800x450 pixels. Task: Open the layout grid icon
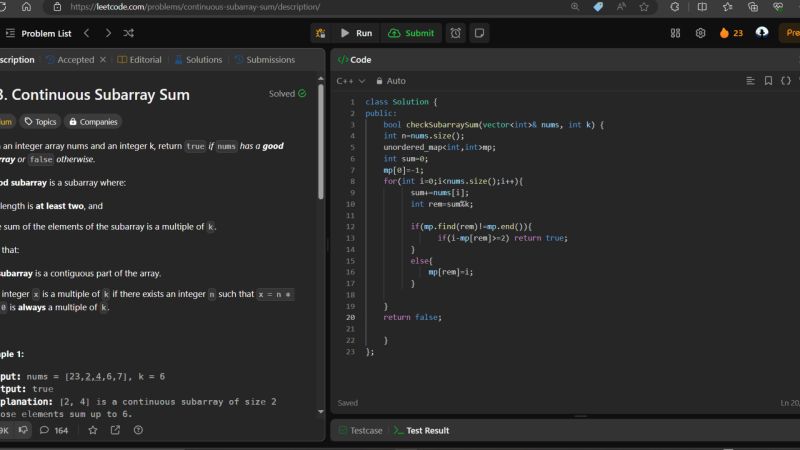pyautogui.click(x=675, y=33)
